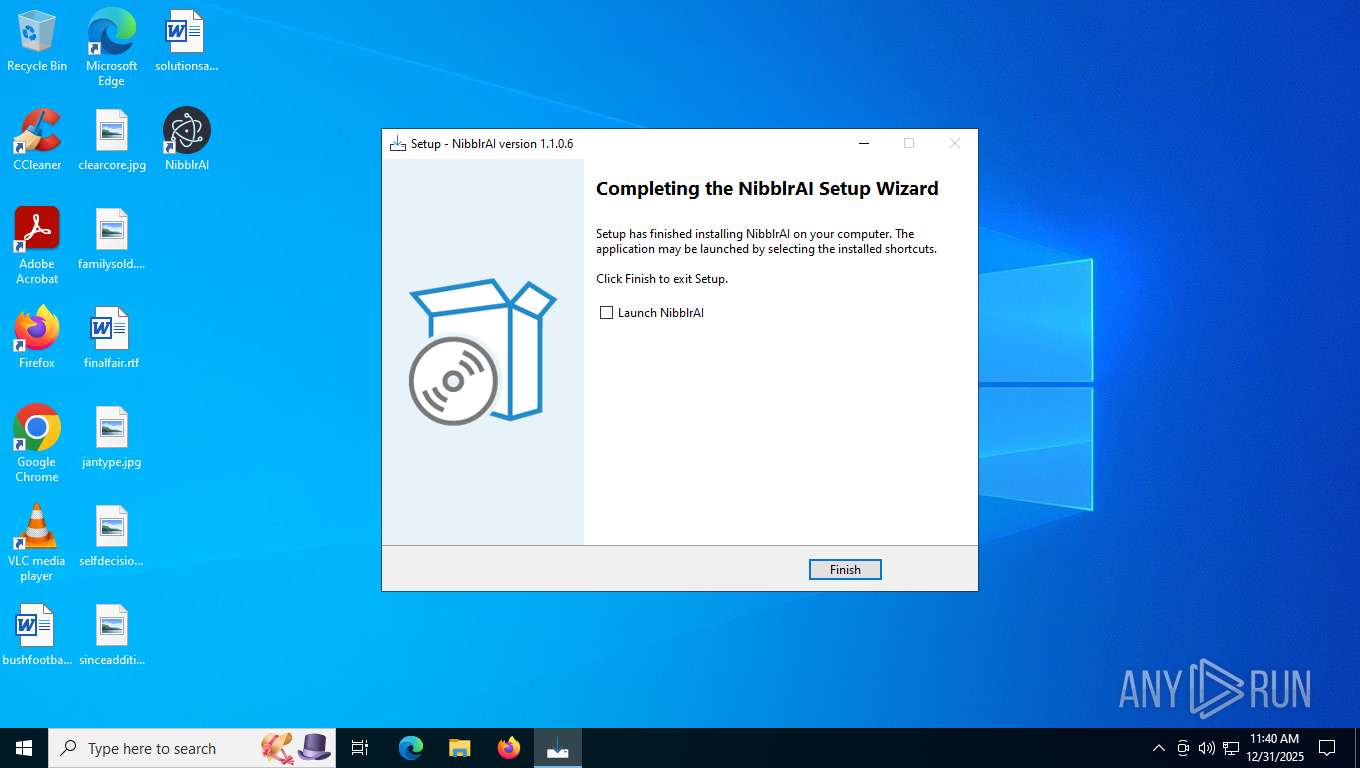Click the Setup installer title bar icon

(x=397, y=143)
